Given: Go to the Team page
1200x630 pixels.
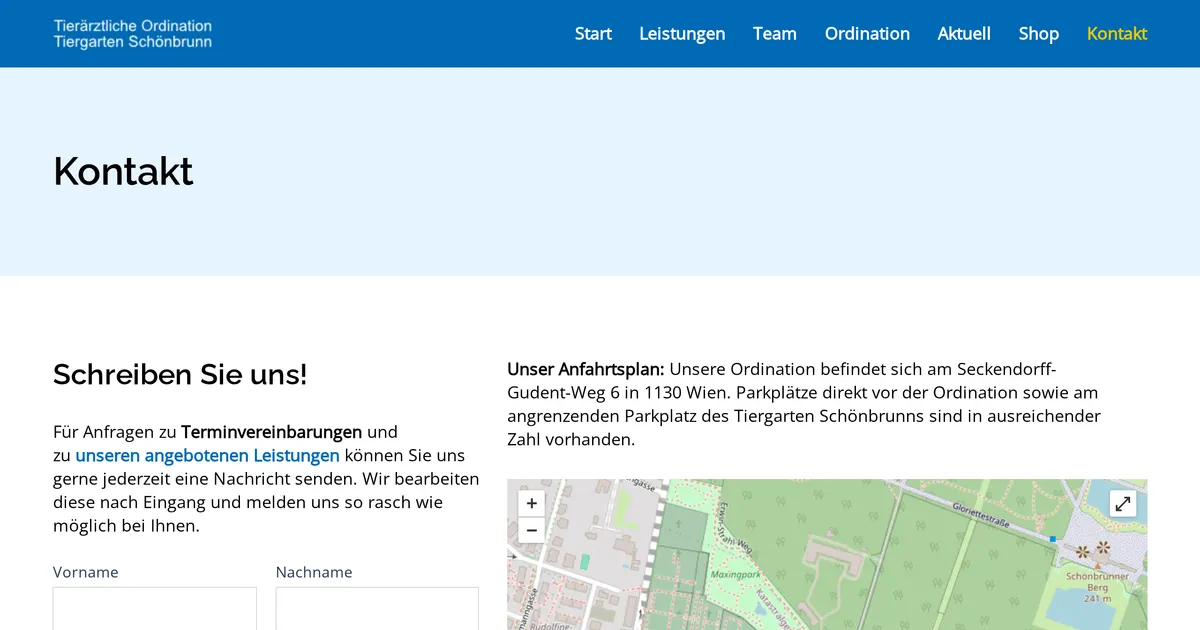Looking at the screenshot, I should click(x=774, y=34).
